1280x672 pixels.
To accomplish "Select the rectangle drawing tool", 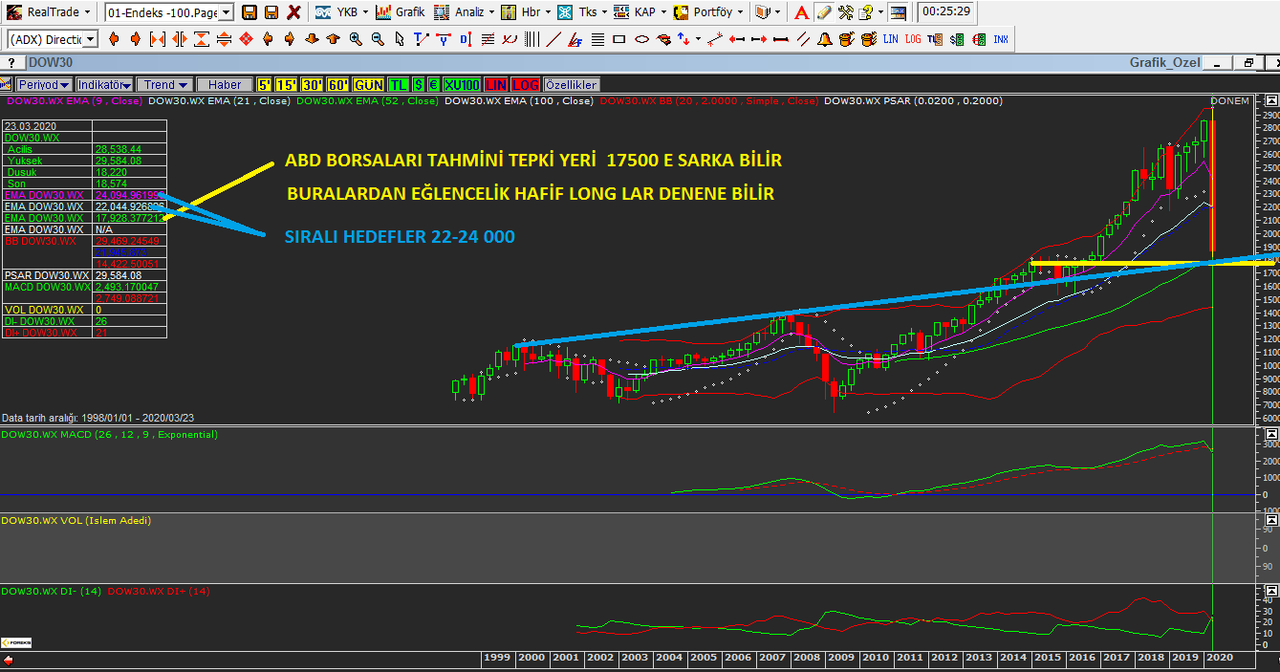I will 619,39.
